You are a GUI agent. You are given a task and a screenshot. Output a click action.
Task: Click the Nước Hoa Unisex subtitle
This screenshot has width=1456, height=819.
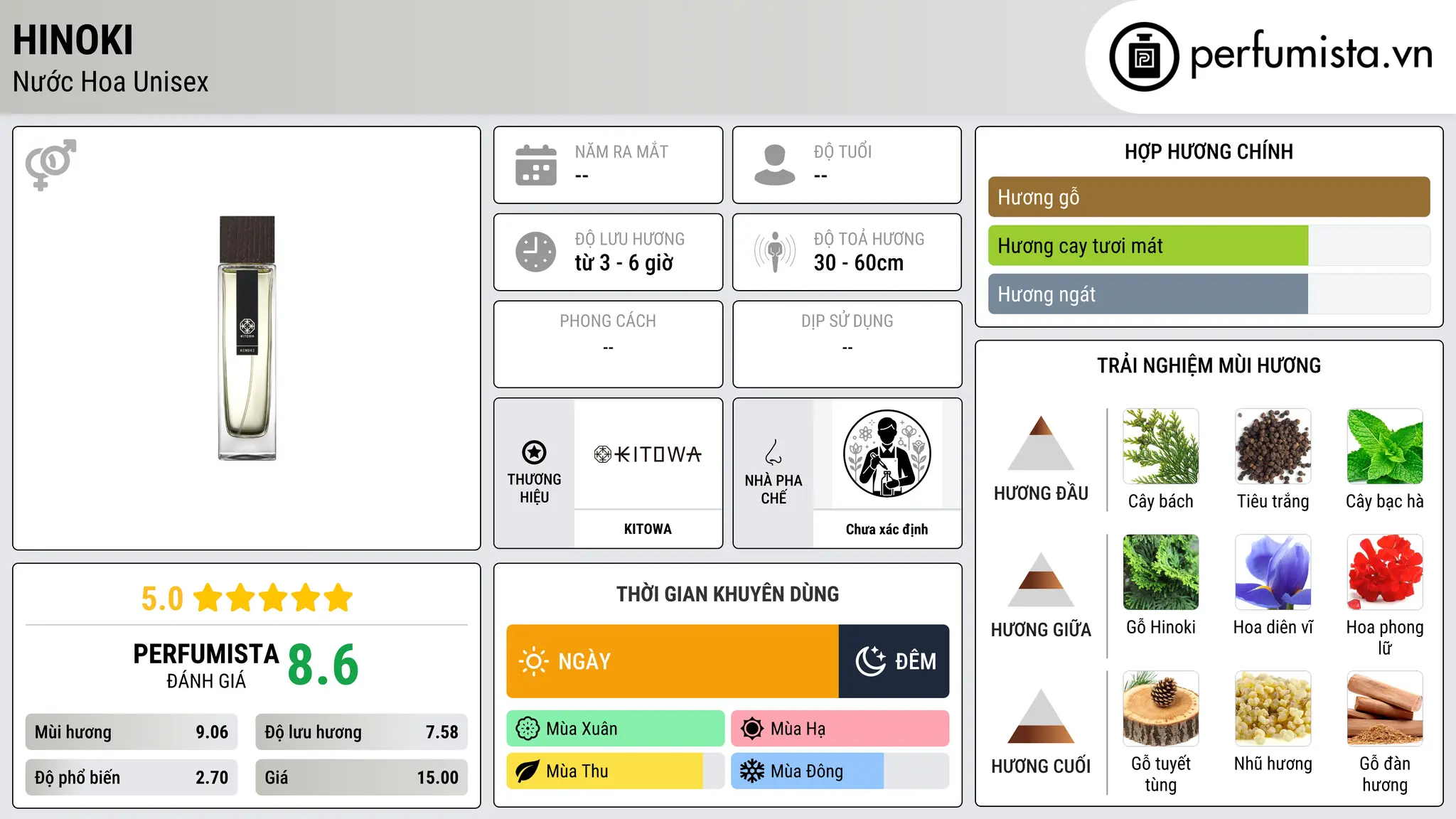[x=111, y=82]
